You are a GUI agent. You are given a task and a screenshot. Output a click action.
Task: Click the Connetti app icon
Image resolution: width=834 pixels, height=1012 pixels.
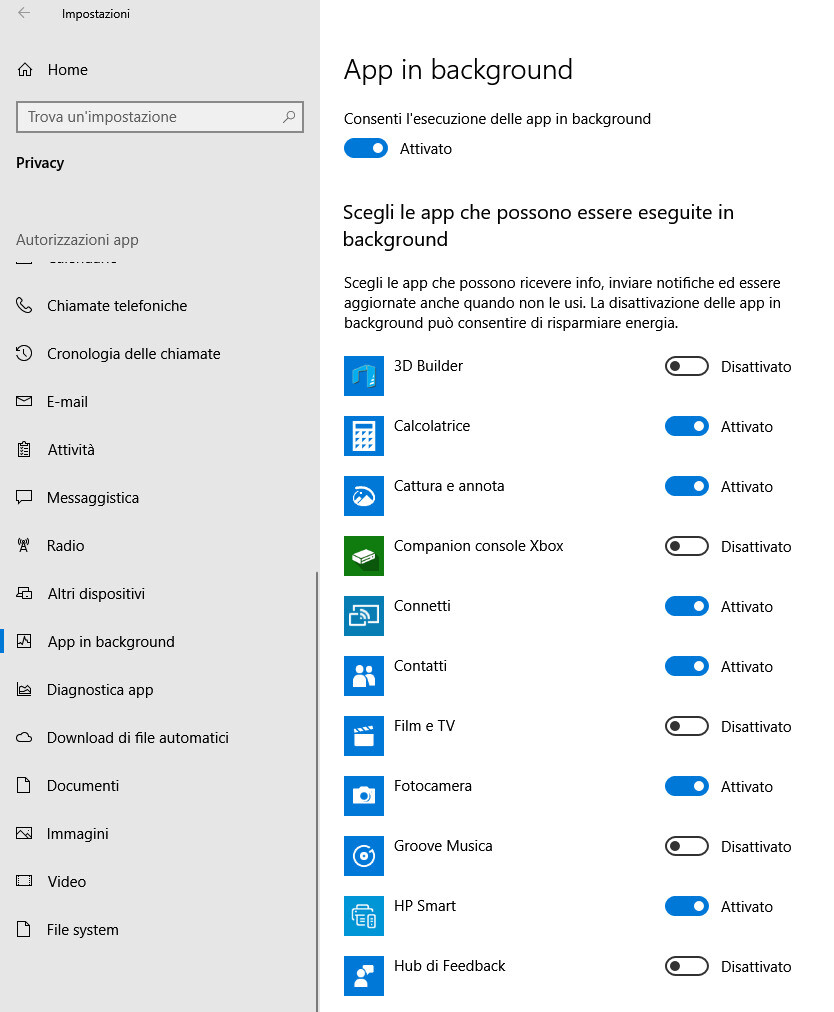(363, 616)
